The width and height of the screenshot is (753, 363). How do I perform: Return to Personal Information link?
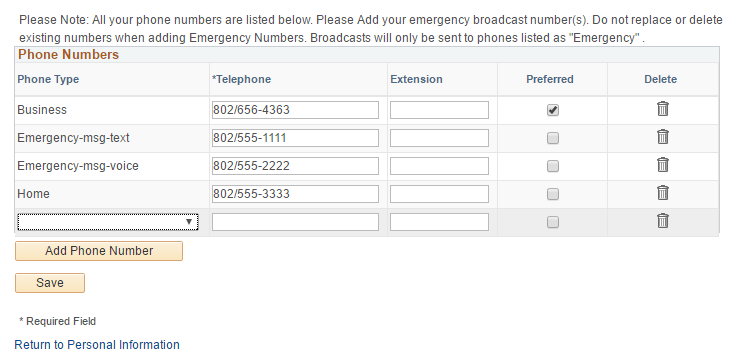coord(97,345)
